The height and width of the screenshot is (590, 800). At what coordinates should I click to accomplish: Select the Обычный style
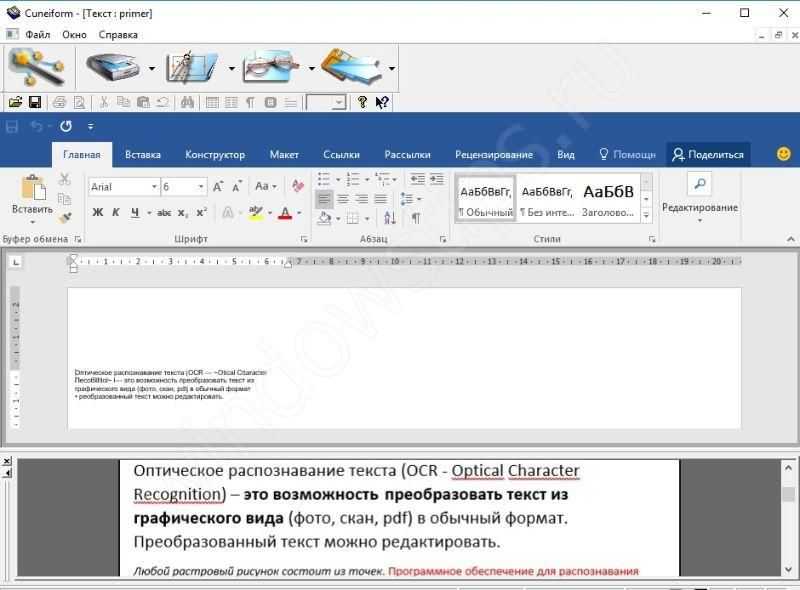click(x=486, y=200)
